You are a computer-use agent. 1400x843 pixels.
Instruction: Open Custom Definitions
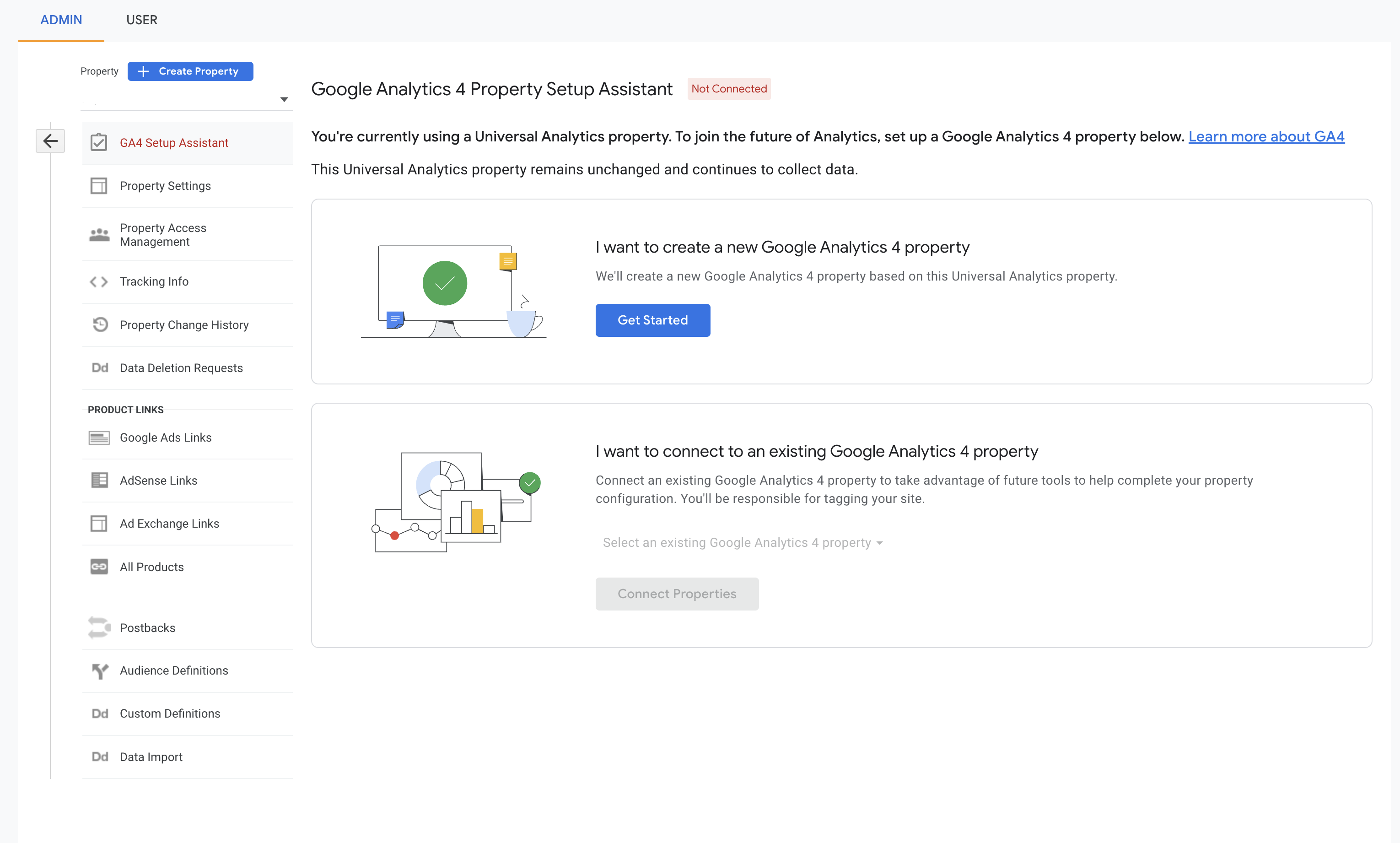tap(187, 714)
